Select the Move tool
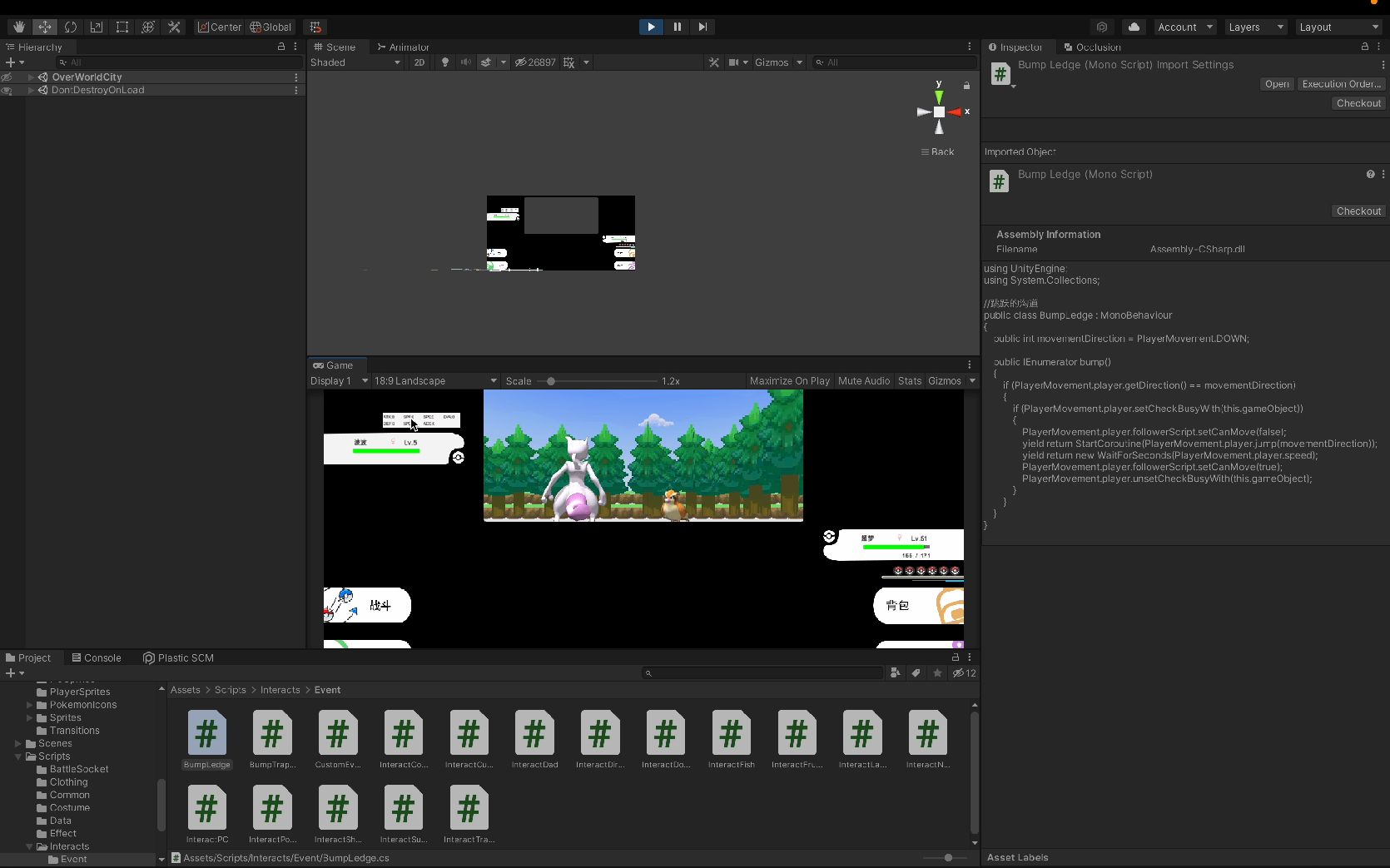The image size is (1390, 868). (x=45, y=27)
